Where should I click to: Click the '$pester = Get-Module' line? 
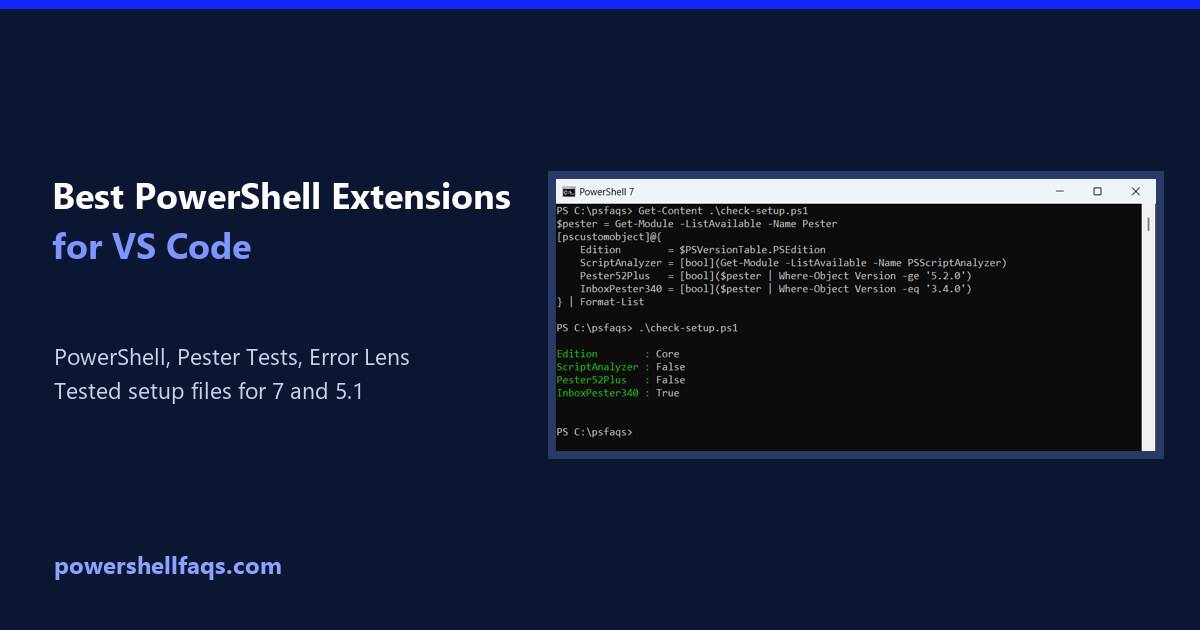point(697,224)
